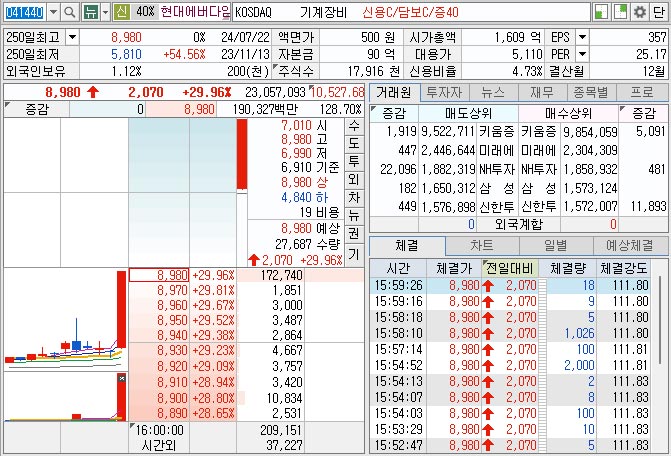671x456 pixels.
Task: Click the 투 side button
Action: [x=354, y=162]
